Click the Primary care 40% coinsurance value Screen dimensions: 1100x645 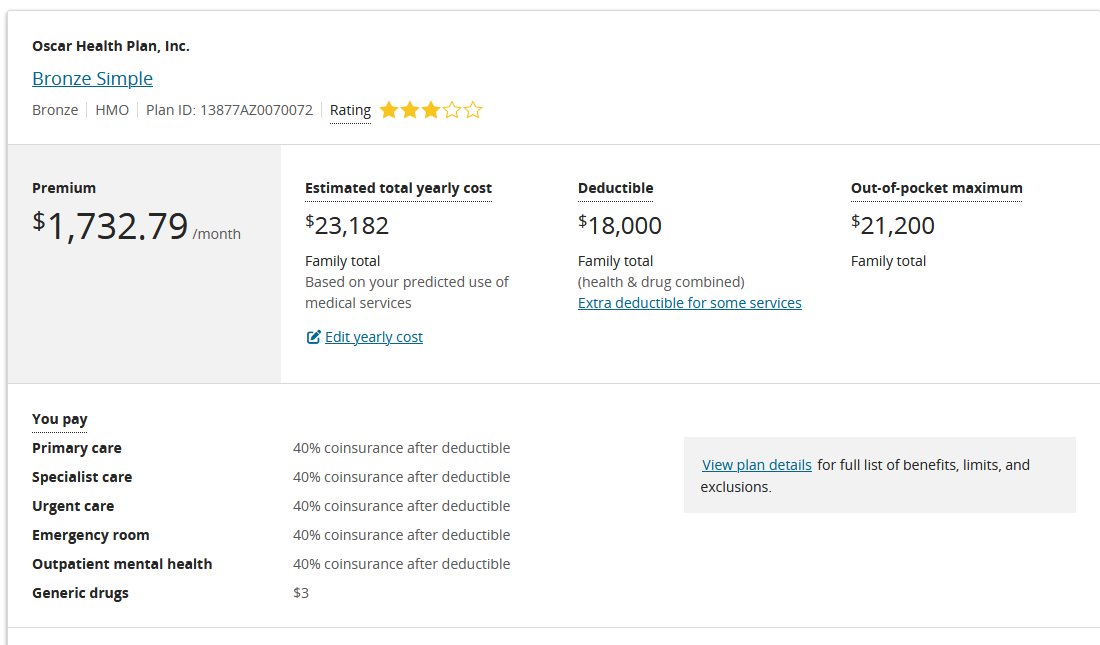click(x=401, y=448)
